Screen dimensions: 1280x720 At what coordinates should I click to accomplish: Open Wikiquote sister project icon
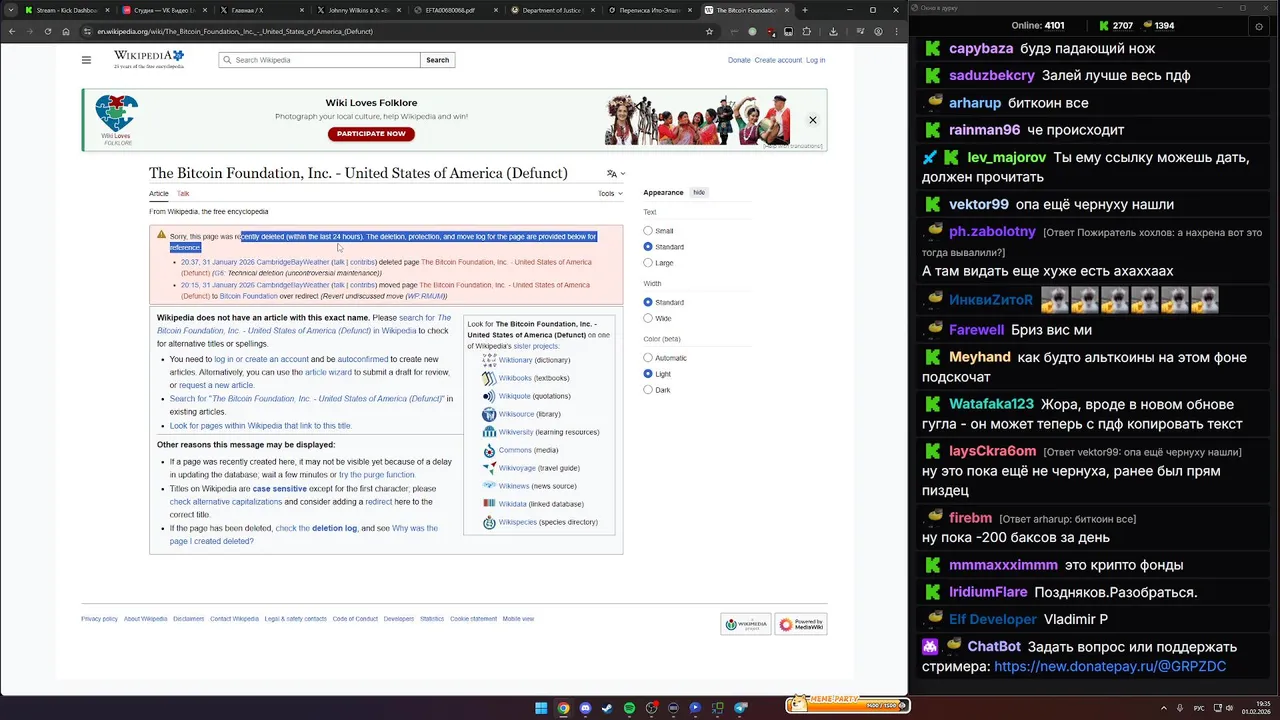coord(489,396)
